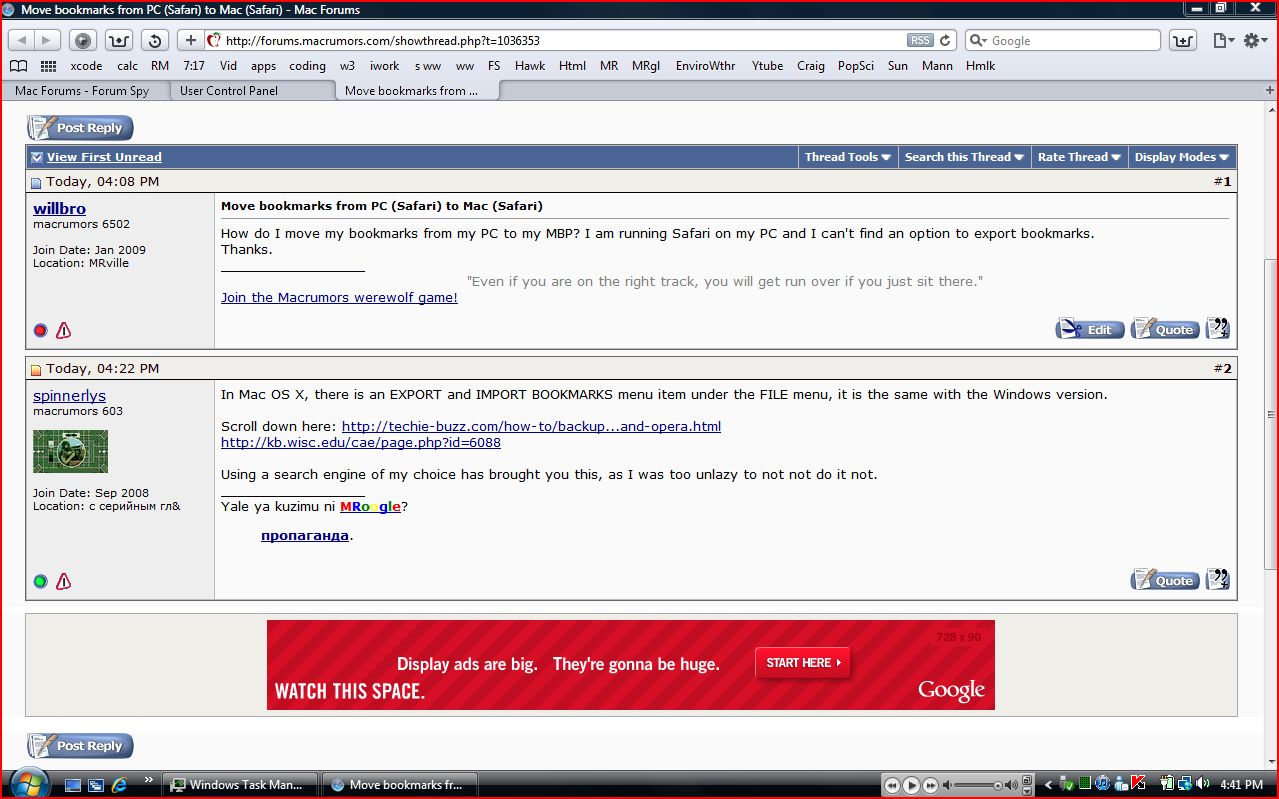Click Quote button on post #2
The image size is (1279, 799).
tap(1165, 580)
